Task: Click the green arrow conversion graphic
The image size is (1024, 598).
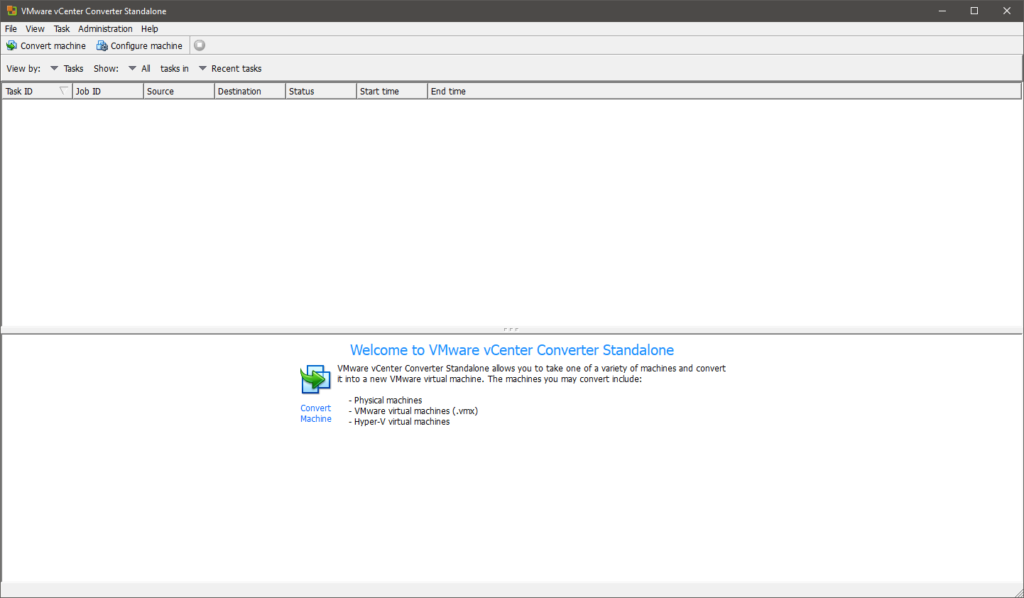Action: coord(316,379)
